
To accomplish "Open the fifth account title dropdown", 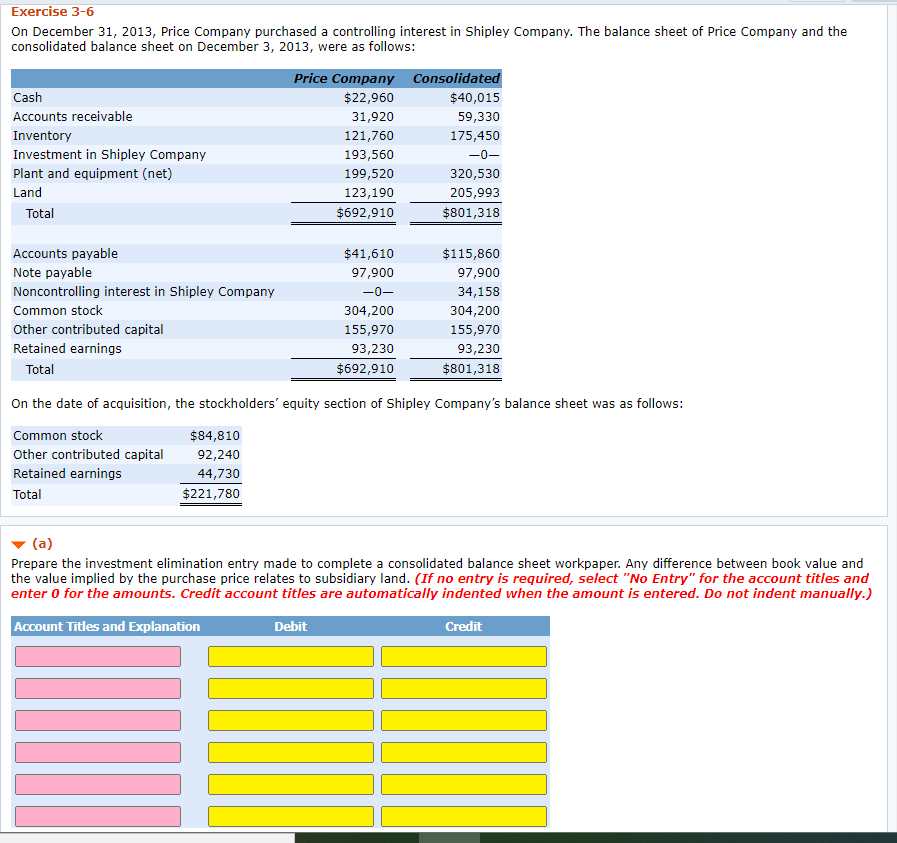I will point(98,784).
